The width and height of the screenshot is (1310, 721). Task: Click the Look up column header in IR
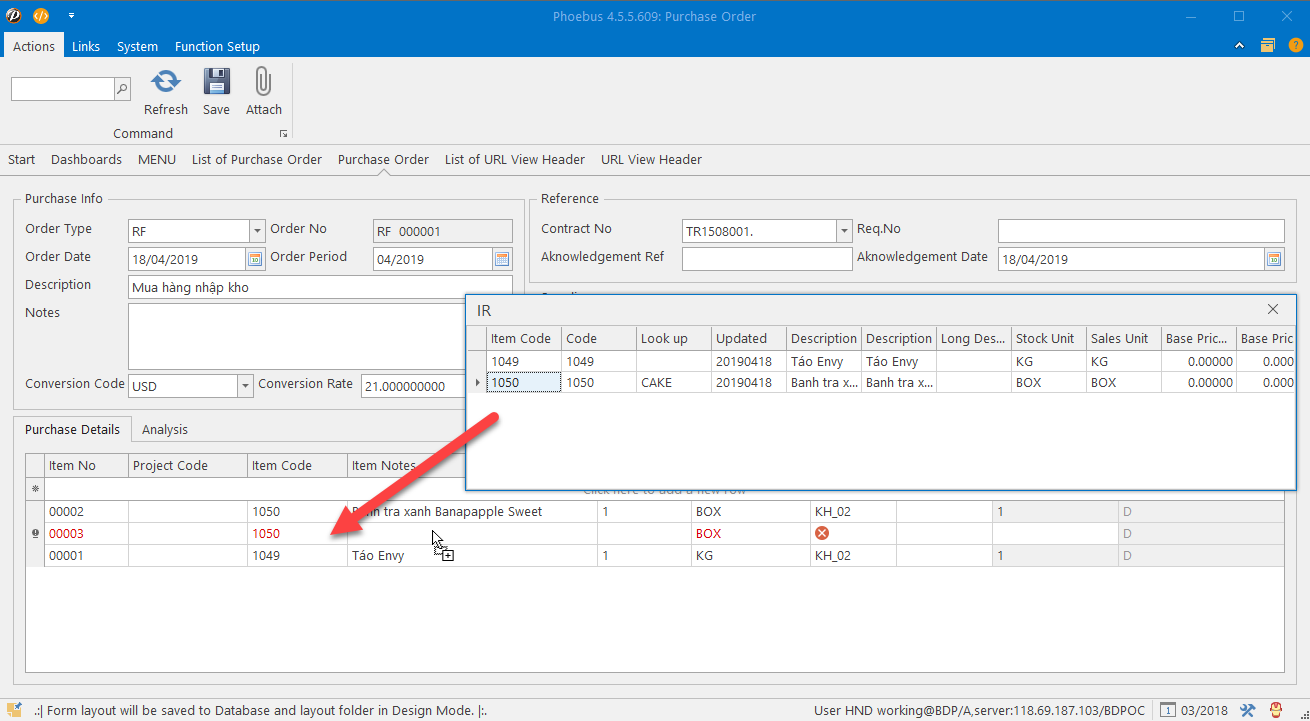tap(674, 338)
